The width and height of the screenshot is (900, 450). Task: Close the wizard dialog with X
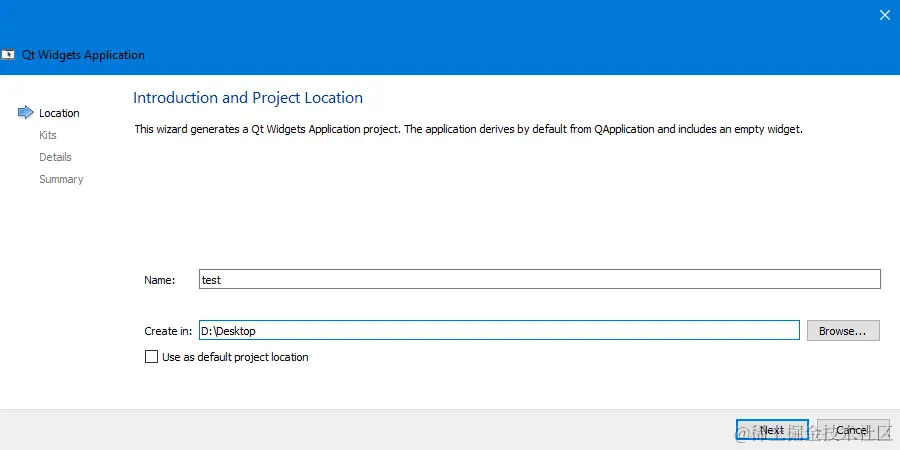[885, 15]
